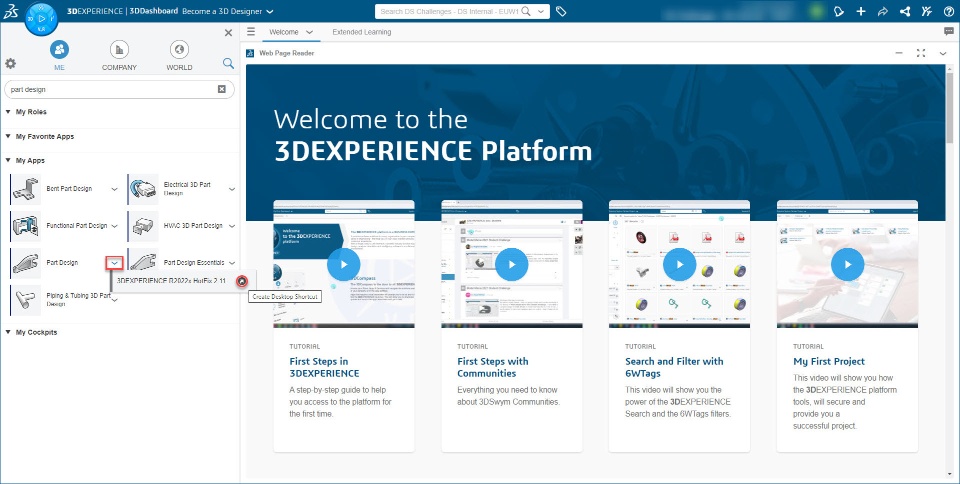Open notifications bell icon
Viewport: 960px width, 484px height.
click(x=839, y=11)
